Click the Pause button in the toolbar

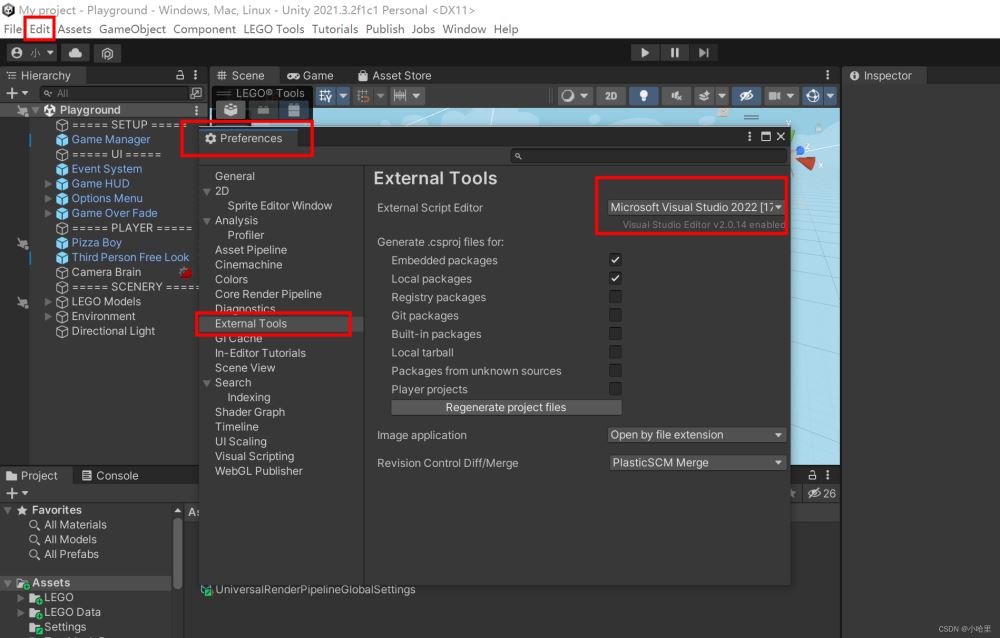674,53
